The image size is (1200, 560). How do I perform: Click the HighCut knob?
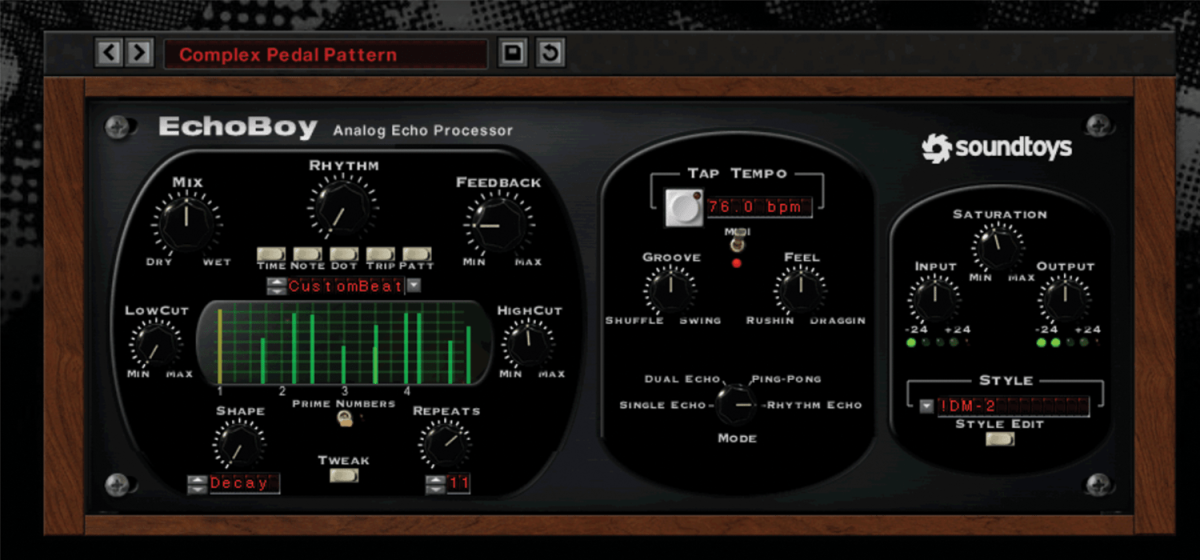coord(528,346)
